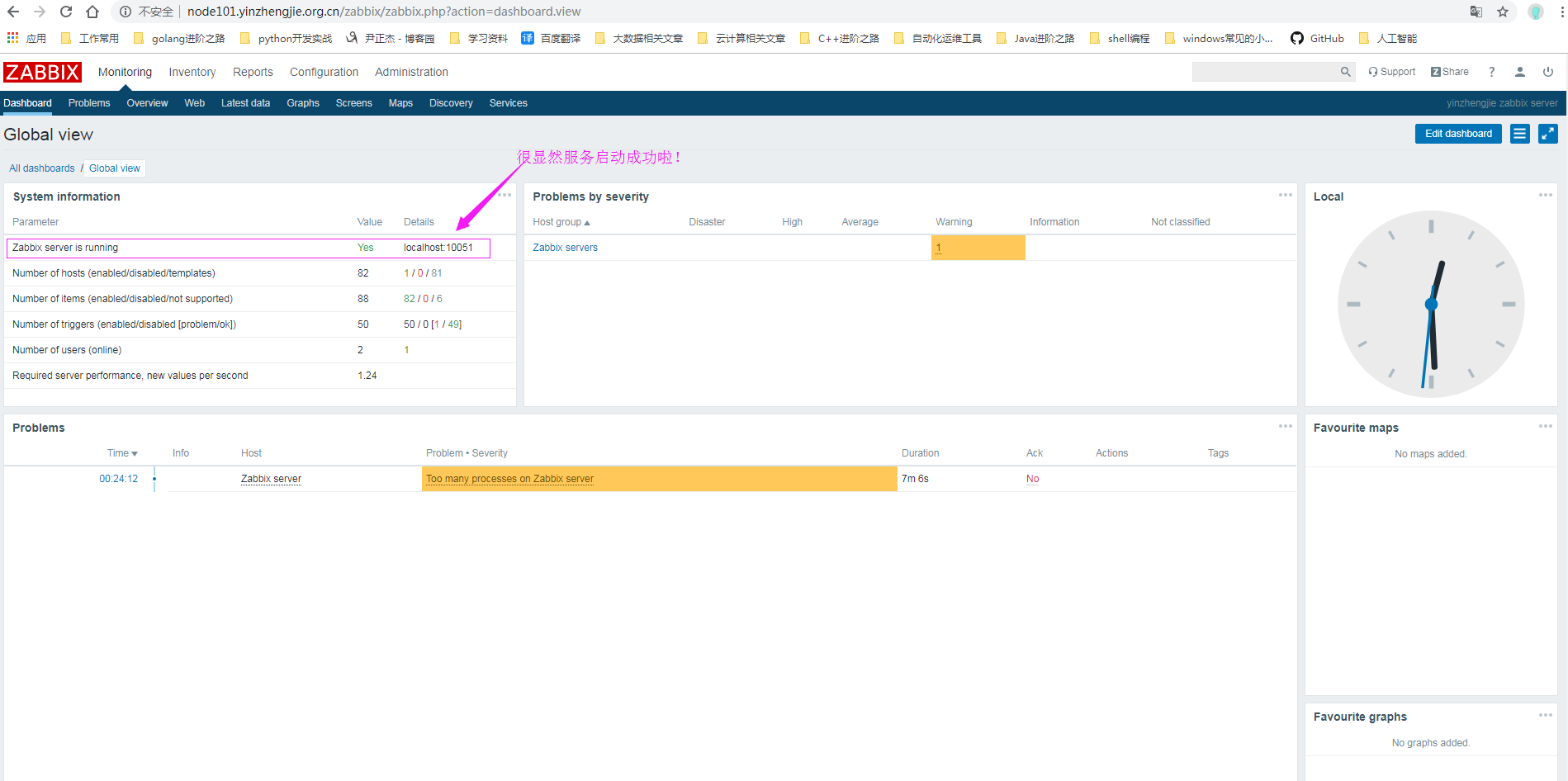Open the user profile icon
1568x781 pixels.
click(1519, 72)
